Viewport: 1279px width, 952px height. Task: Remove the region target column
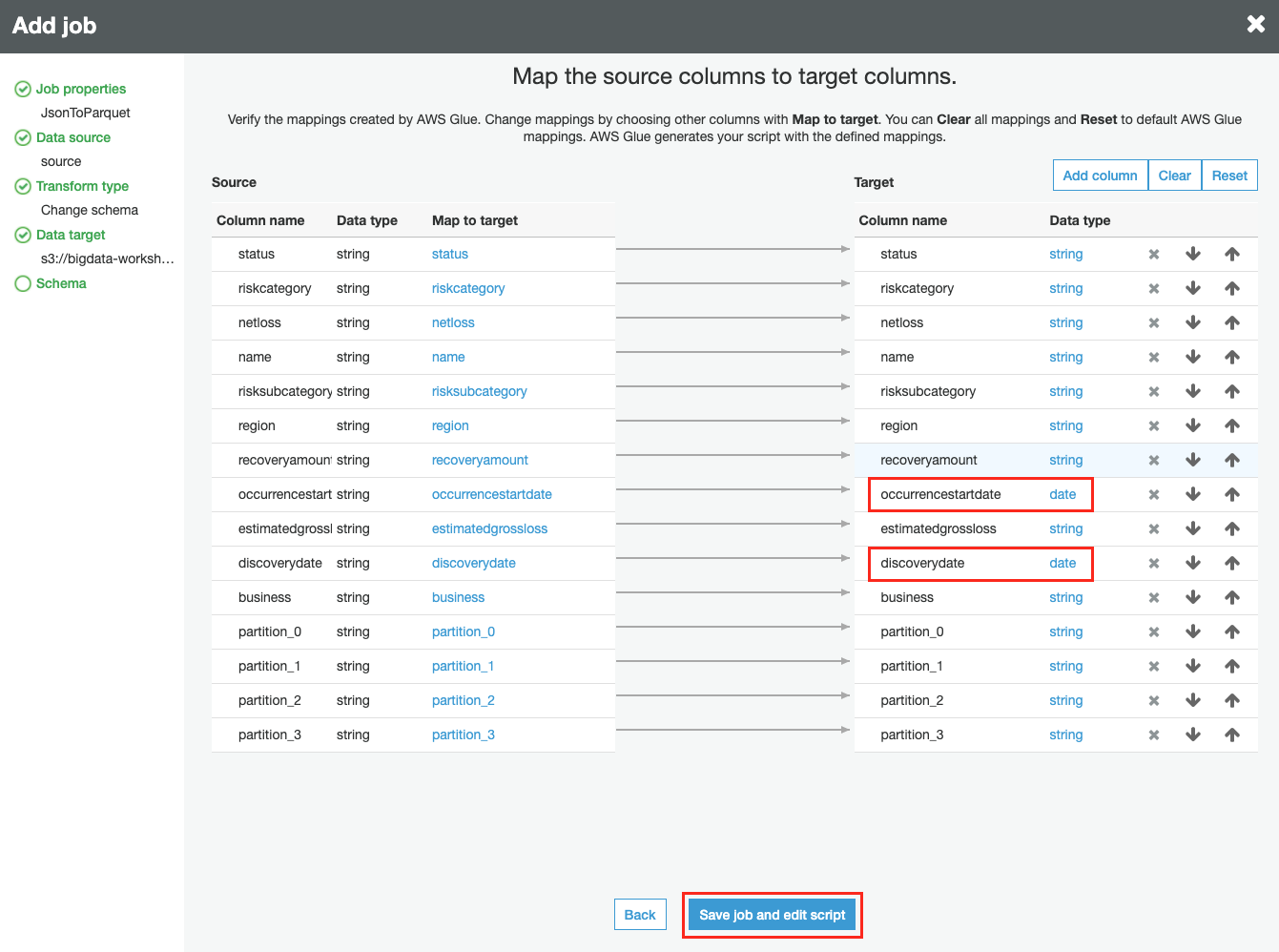point(1153,426)
